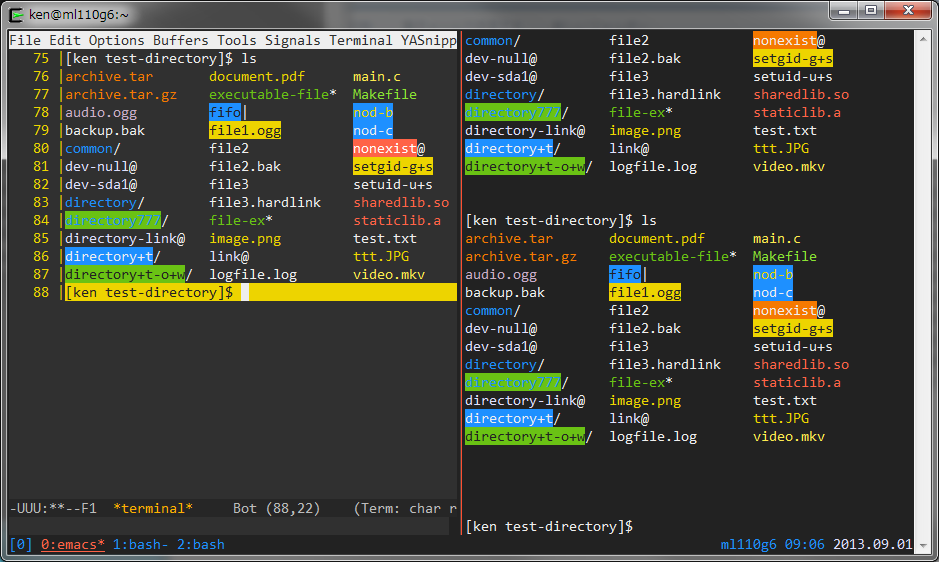Click nonexist@ on Emacs line 80
The image size is (939, 562).
click(x=389, y=149)
